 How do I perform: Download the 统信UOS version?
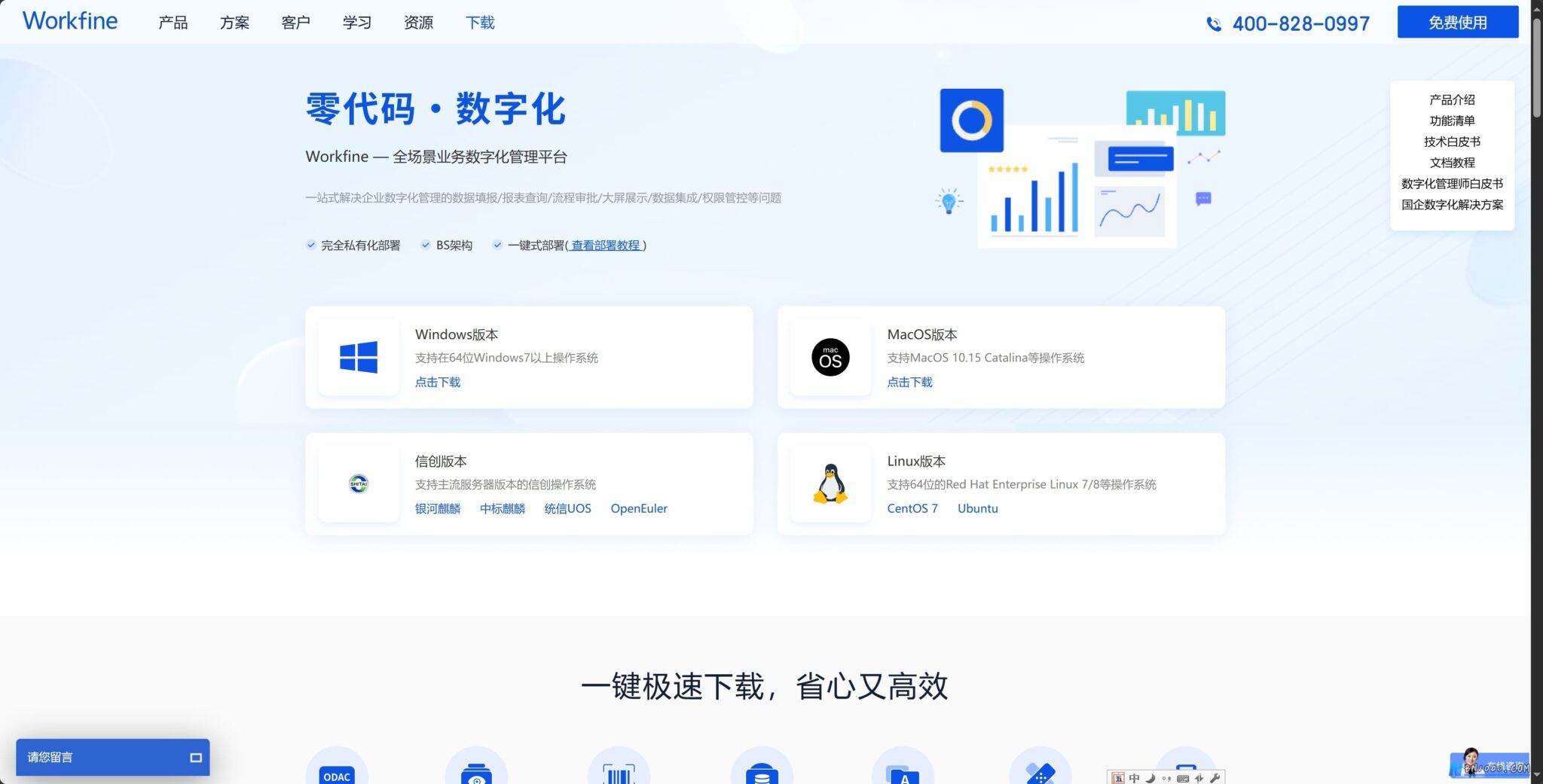[x=567, y=508]
